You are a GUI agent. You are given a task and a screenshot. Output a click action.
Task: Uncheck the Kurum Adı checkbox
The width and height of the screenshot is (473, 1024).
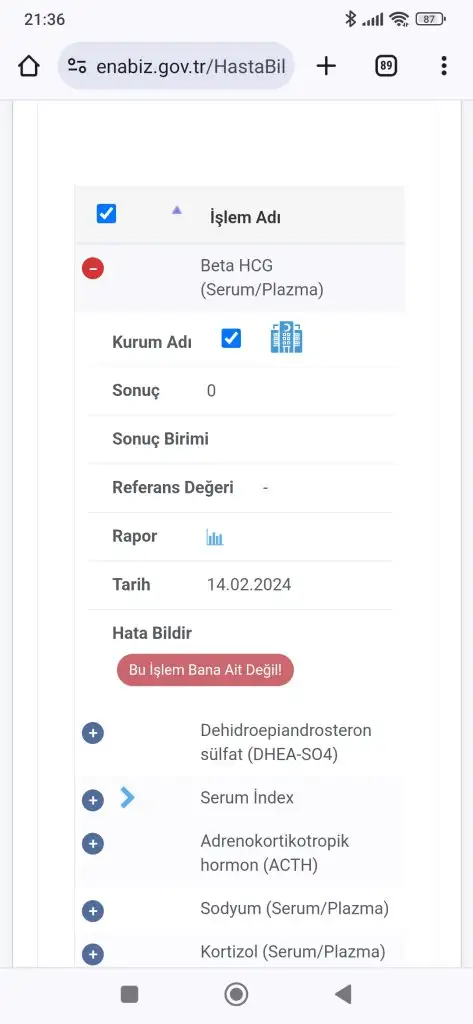[x=231, y=338]
